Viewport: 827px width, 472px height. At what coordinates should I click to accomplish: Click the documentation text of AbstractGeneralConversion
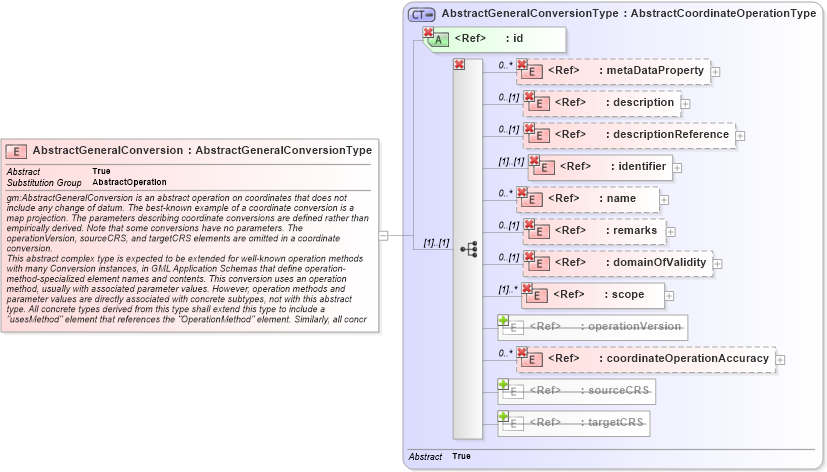(188, 258)
